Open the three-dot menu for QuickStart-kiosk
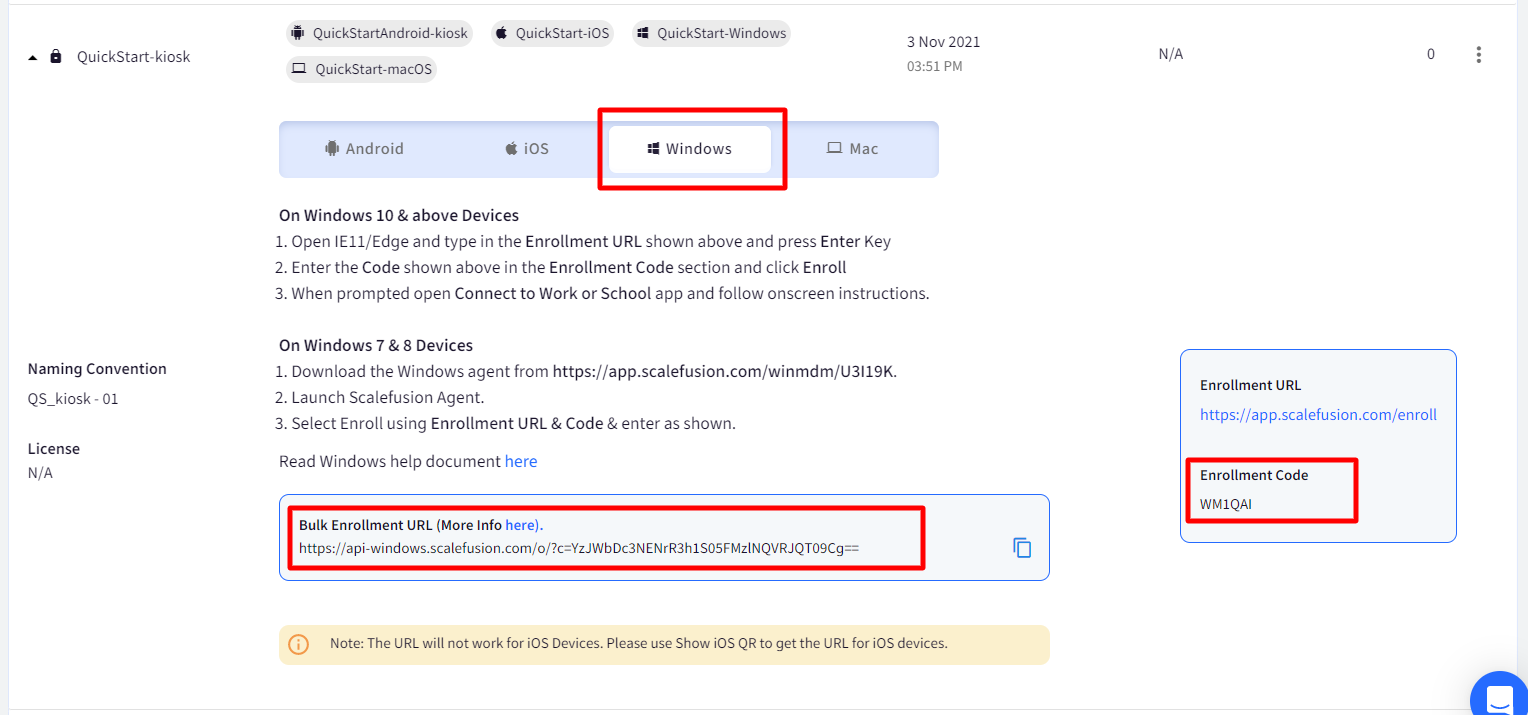 (x=1479, y=55)
